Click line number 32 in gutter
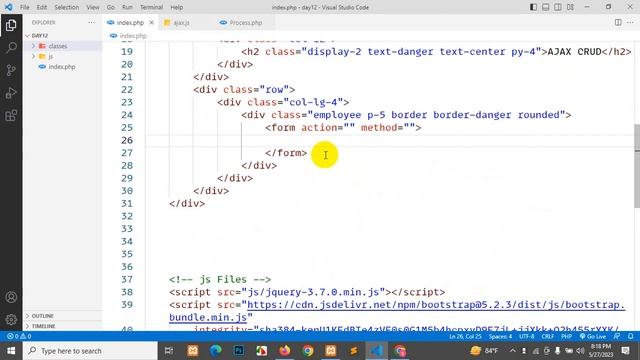 (x=127, y=216)
